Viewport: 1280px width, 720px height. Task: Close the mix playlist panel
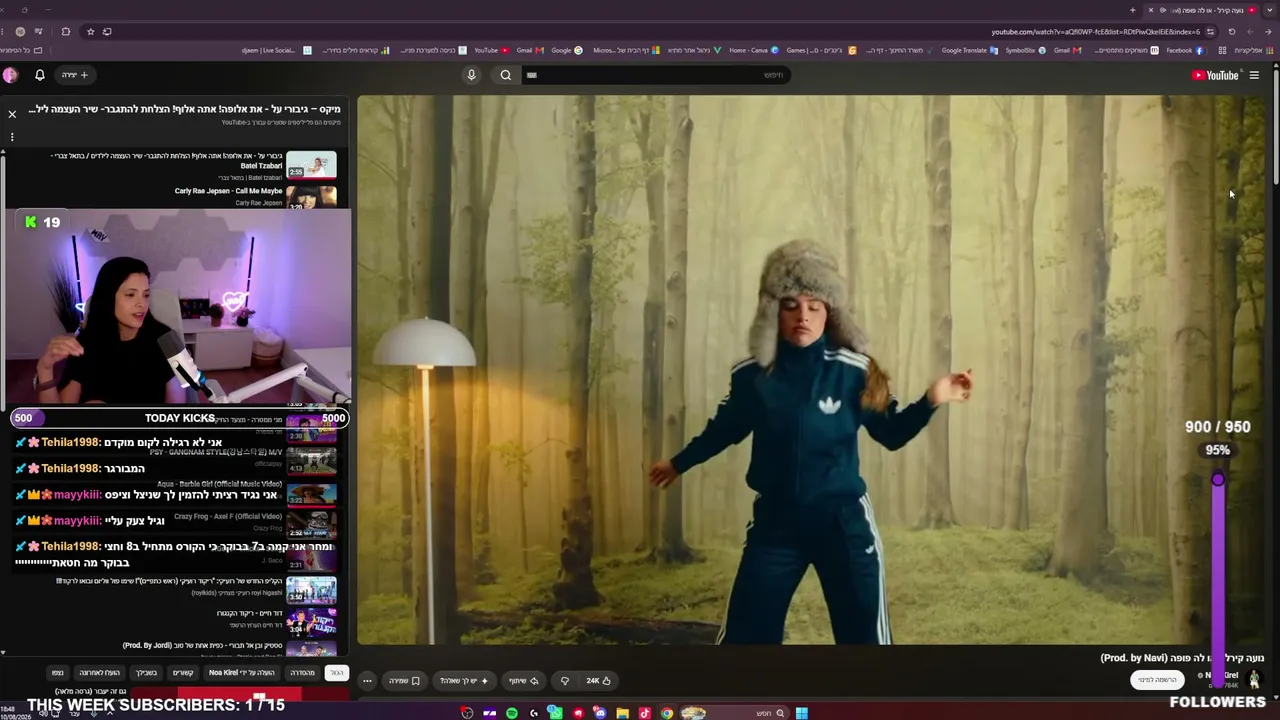(12, 114)
